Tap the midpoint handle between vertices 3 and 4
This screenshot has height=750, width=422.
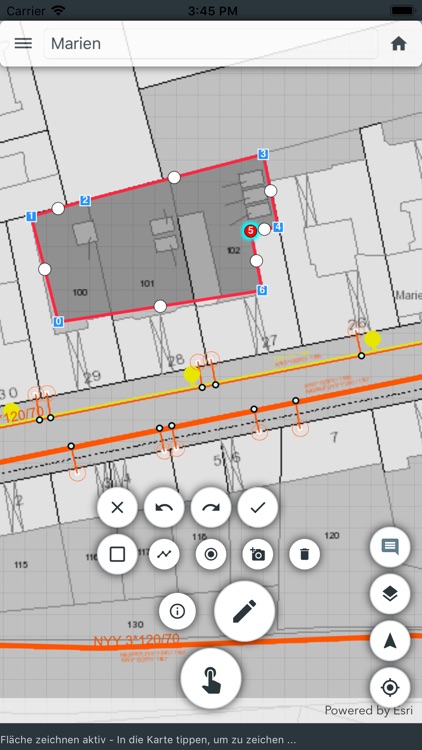pos(271,191)
